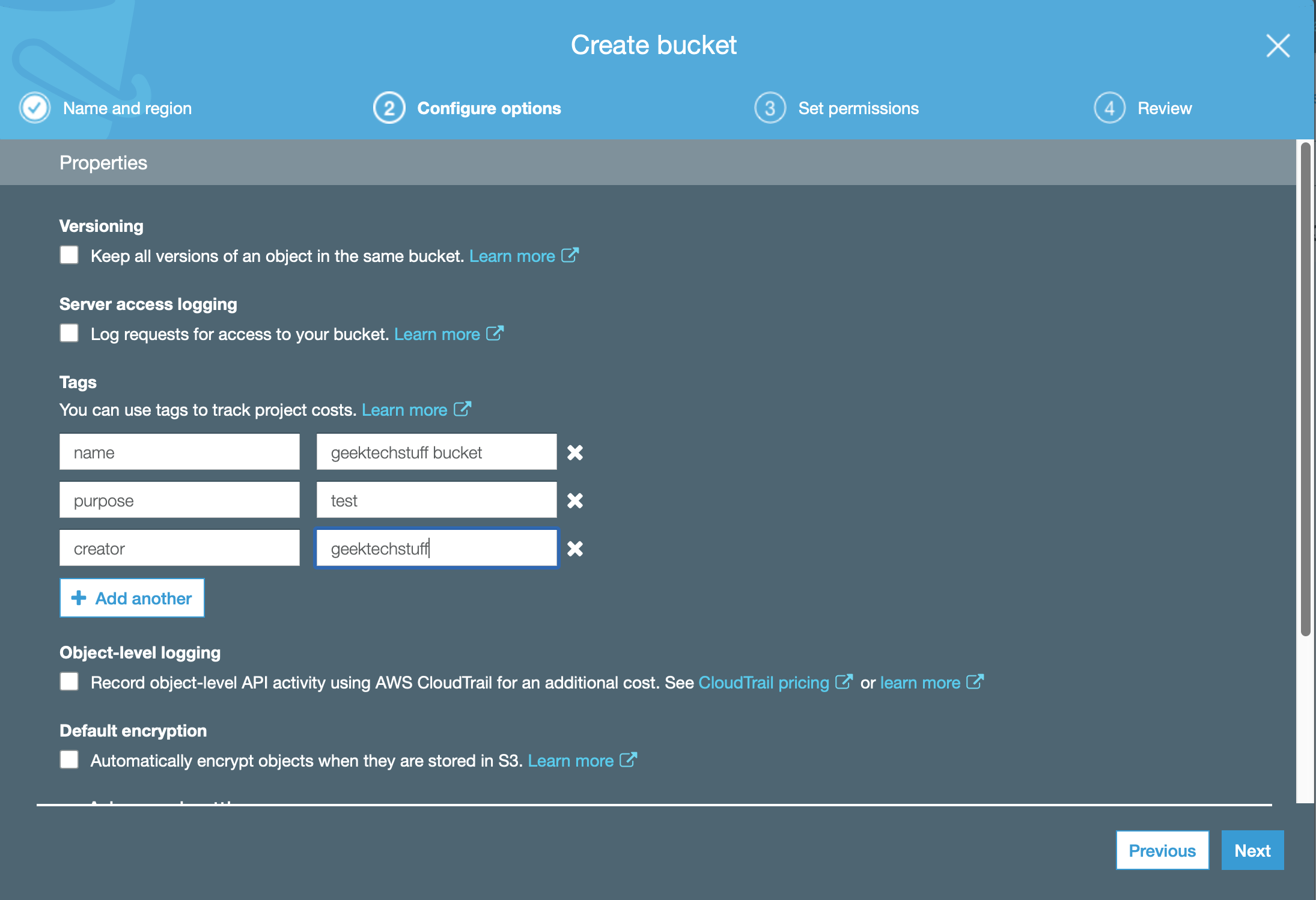Click the Previous button
The width and height of the screenshot is (1316, 900).
coord(1162,850)
